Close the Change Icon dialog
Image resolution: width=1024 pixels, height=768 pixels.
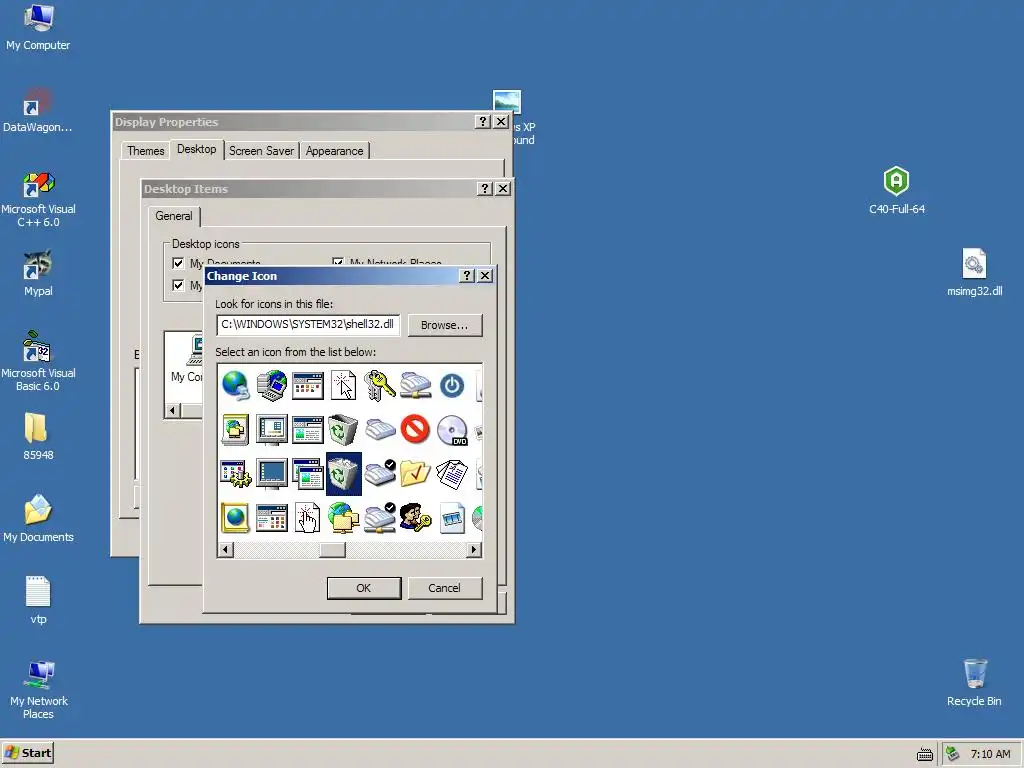point(485,276)
